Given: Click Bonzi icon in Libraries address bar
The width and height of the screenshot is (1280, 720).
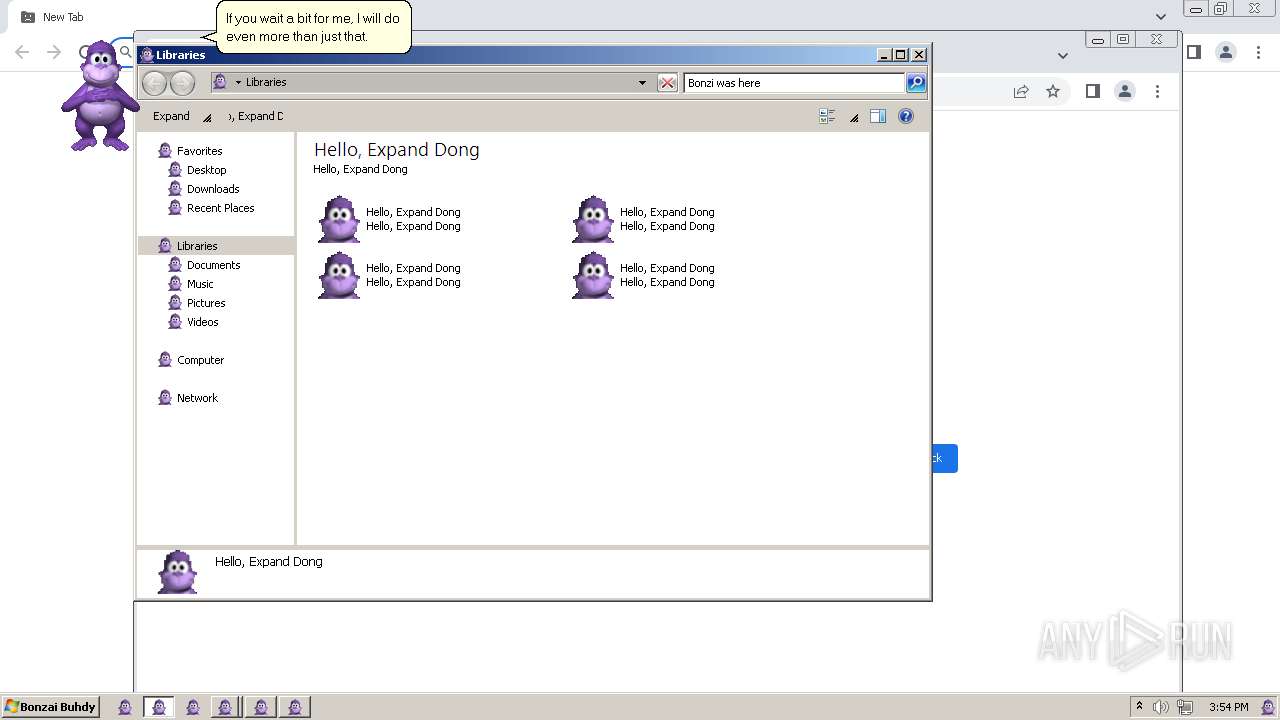Looking at the screenshot, I should 220,82.
